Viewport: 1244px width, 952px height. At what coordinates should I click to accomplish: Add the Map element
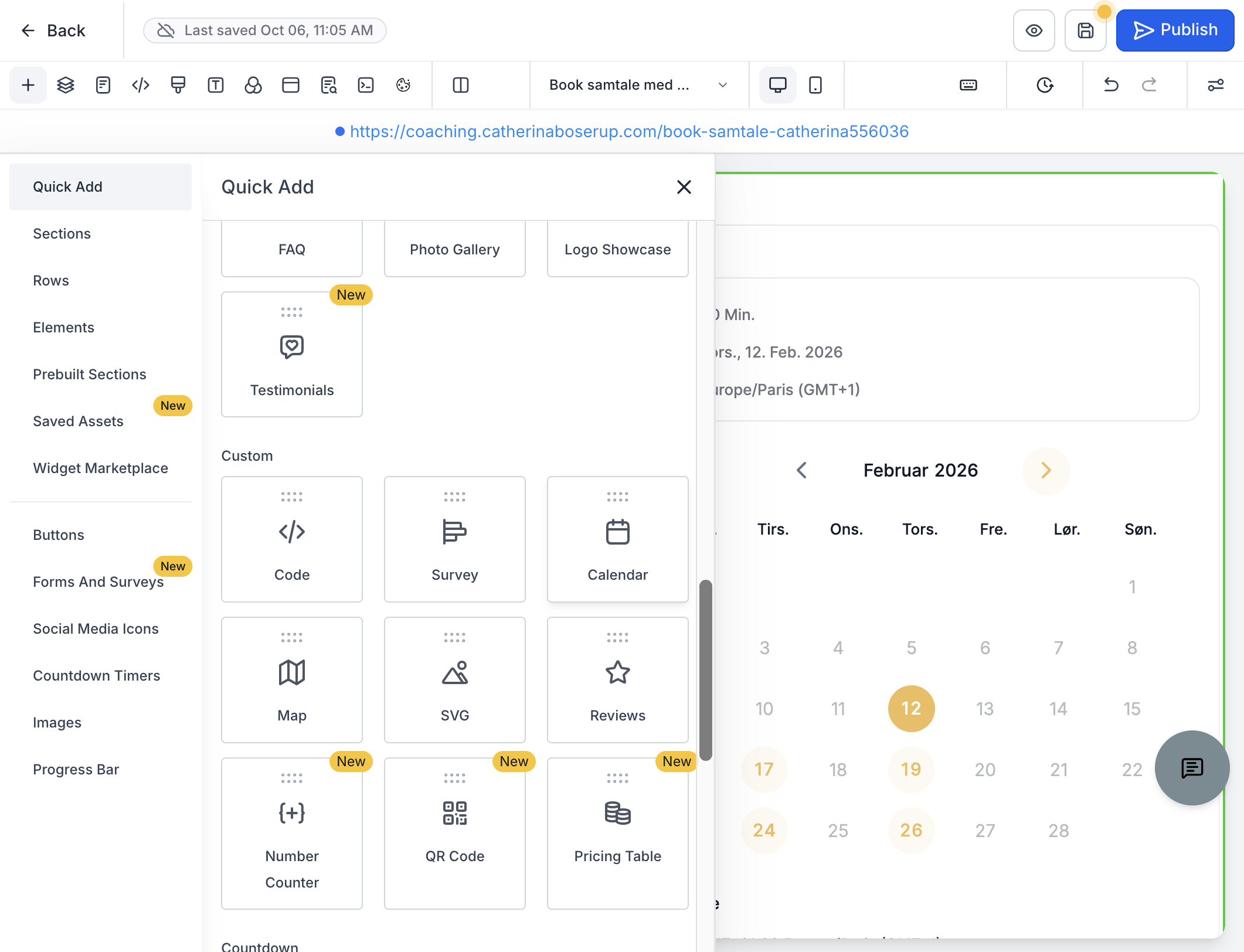tap(292, 680)
